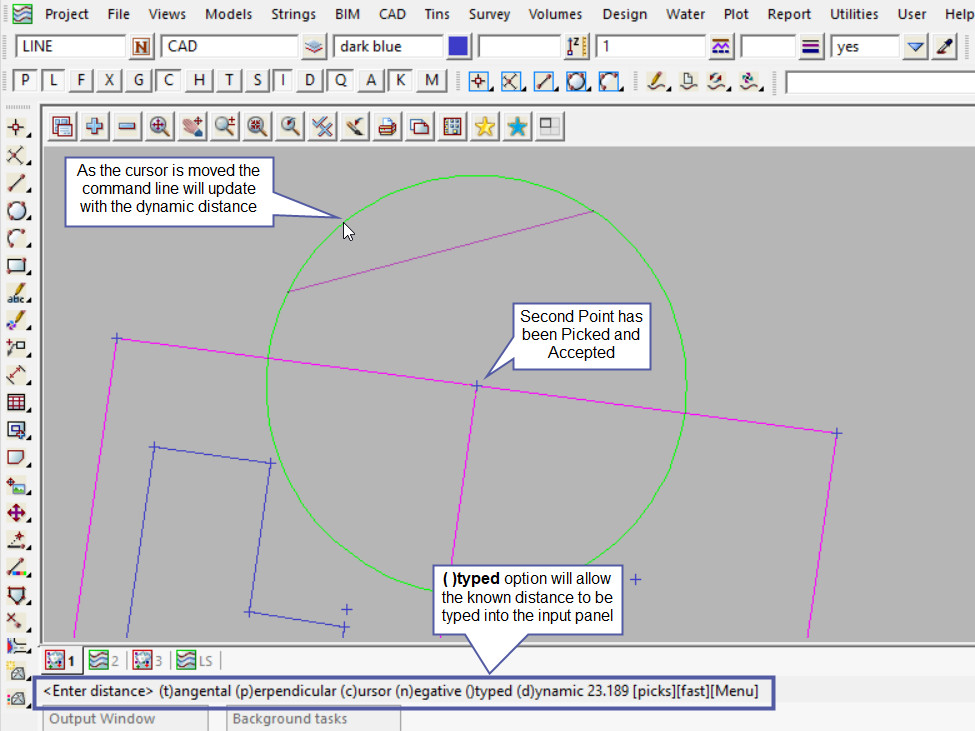
Task: Toggle the 'C' snap button
Action: (x=170, y=81)
